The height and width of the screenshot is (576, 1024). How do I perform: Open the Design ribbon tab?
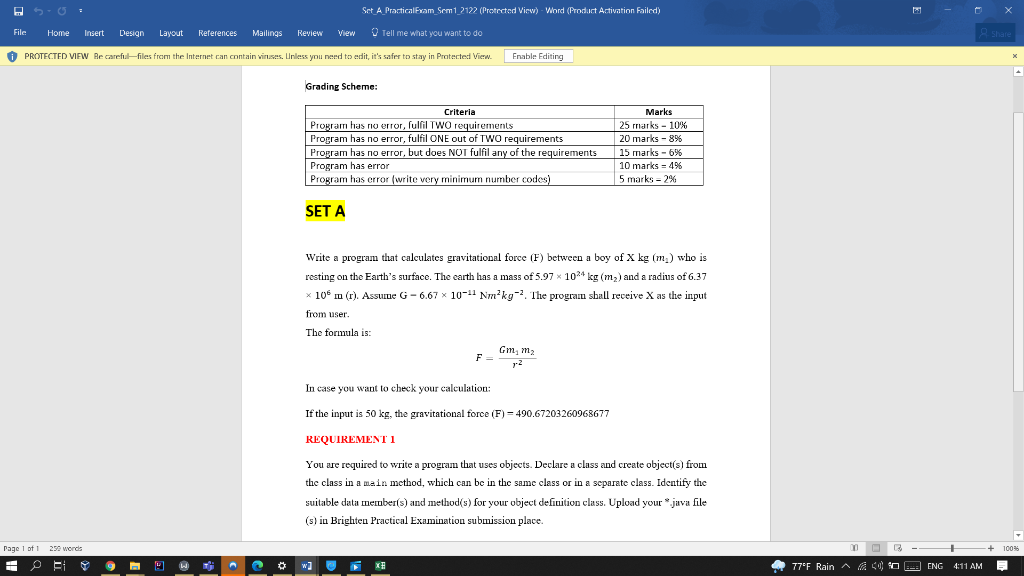click(x=131, y=33)
